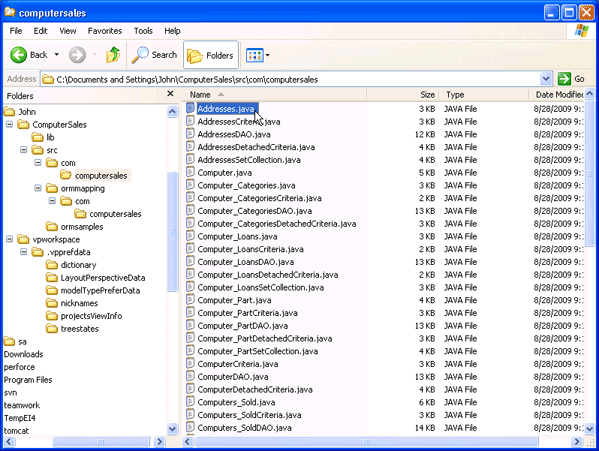Collapse the .vpprefdata tree node
Viewport: 599px width, 451px height.
(24, 252)
